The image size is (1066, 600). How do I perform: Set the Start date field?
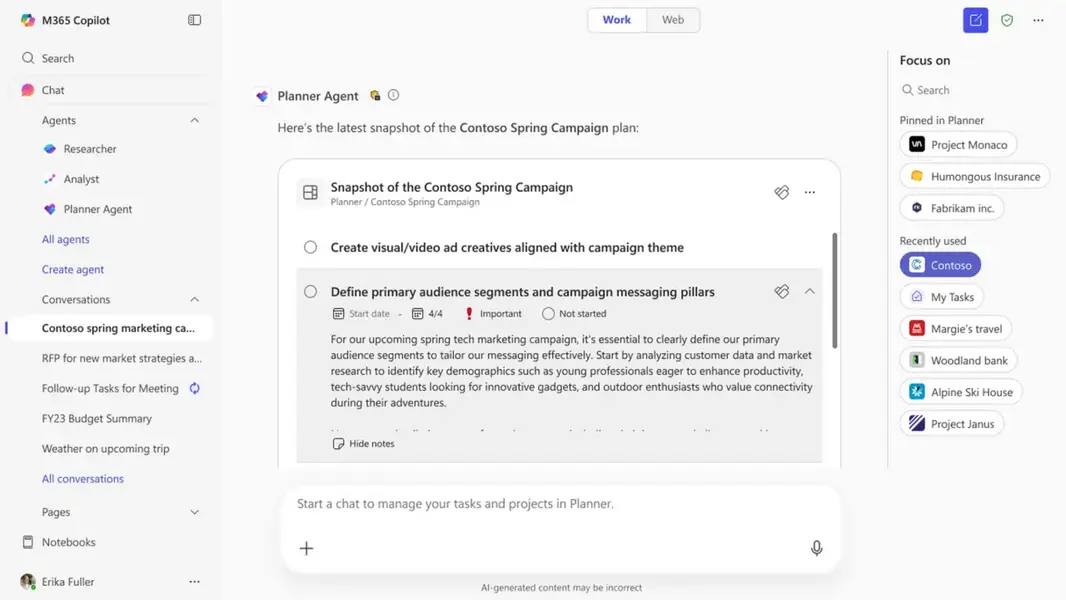pos(361,314)
